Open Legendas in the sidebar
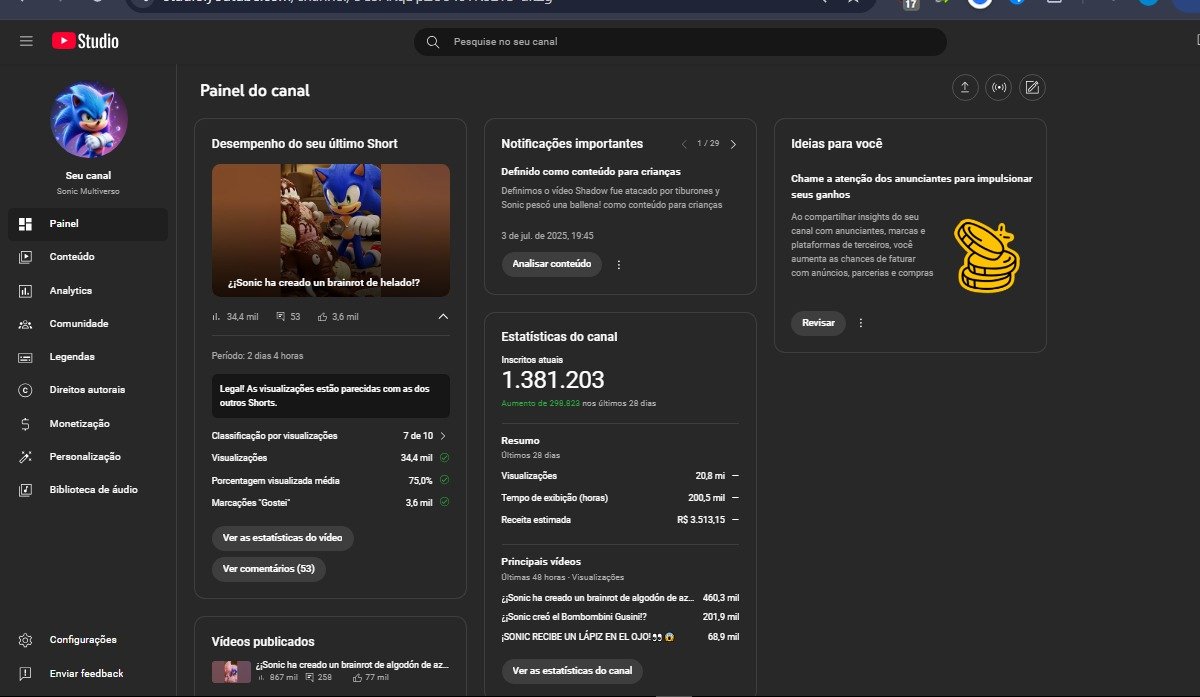 88,357
